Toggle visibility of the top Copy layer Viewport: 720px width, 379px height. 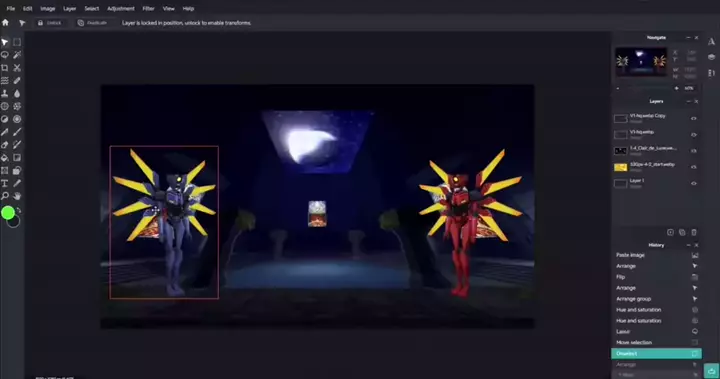[694, 119]
